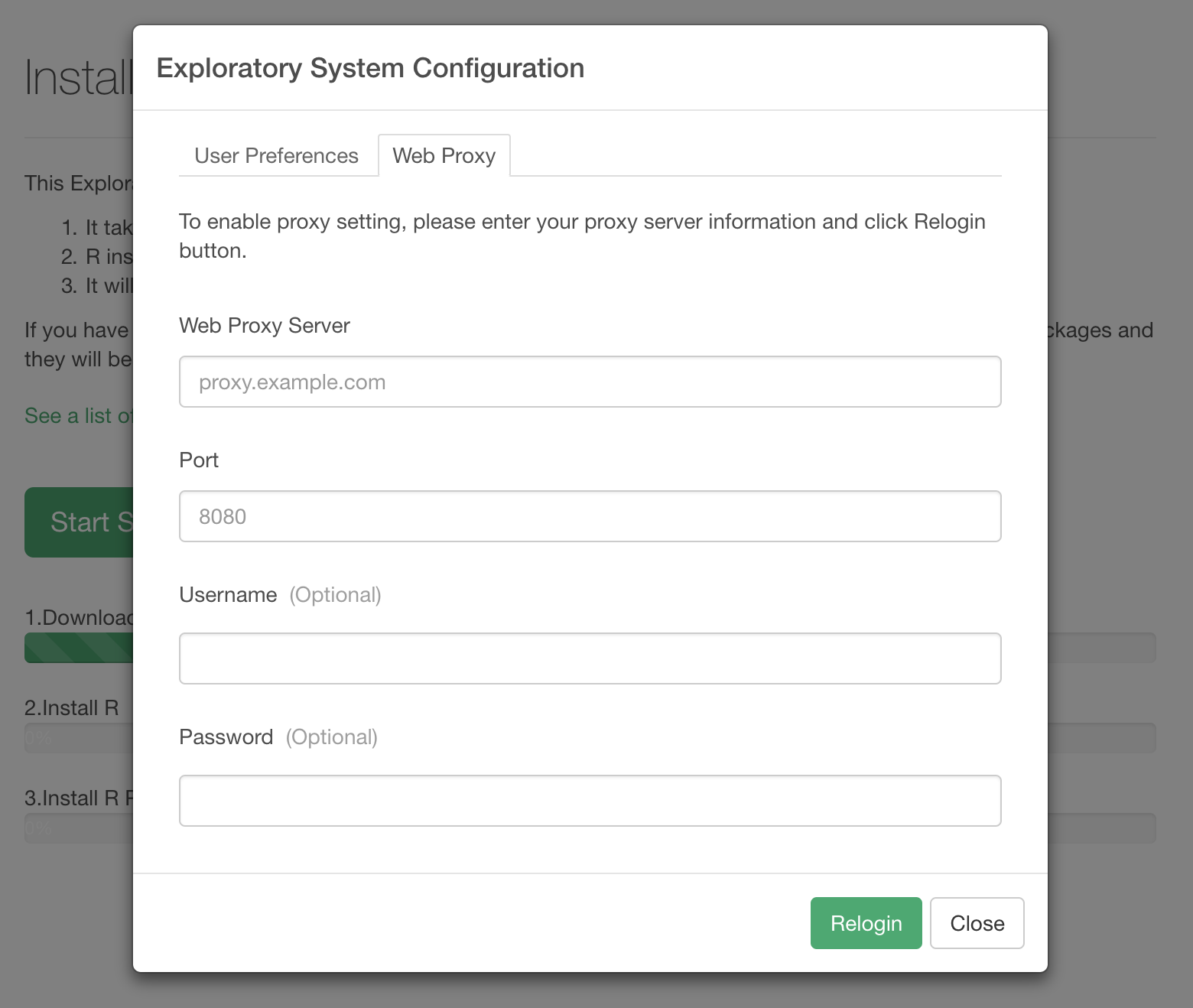Click the green Start button behind dialog
The image size is (1193, 1008).
[79, 522]
